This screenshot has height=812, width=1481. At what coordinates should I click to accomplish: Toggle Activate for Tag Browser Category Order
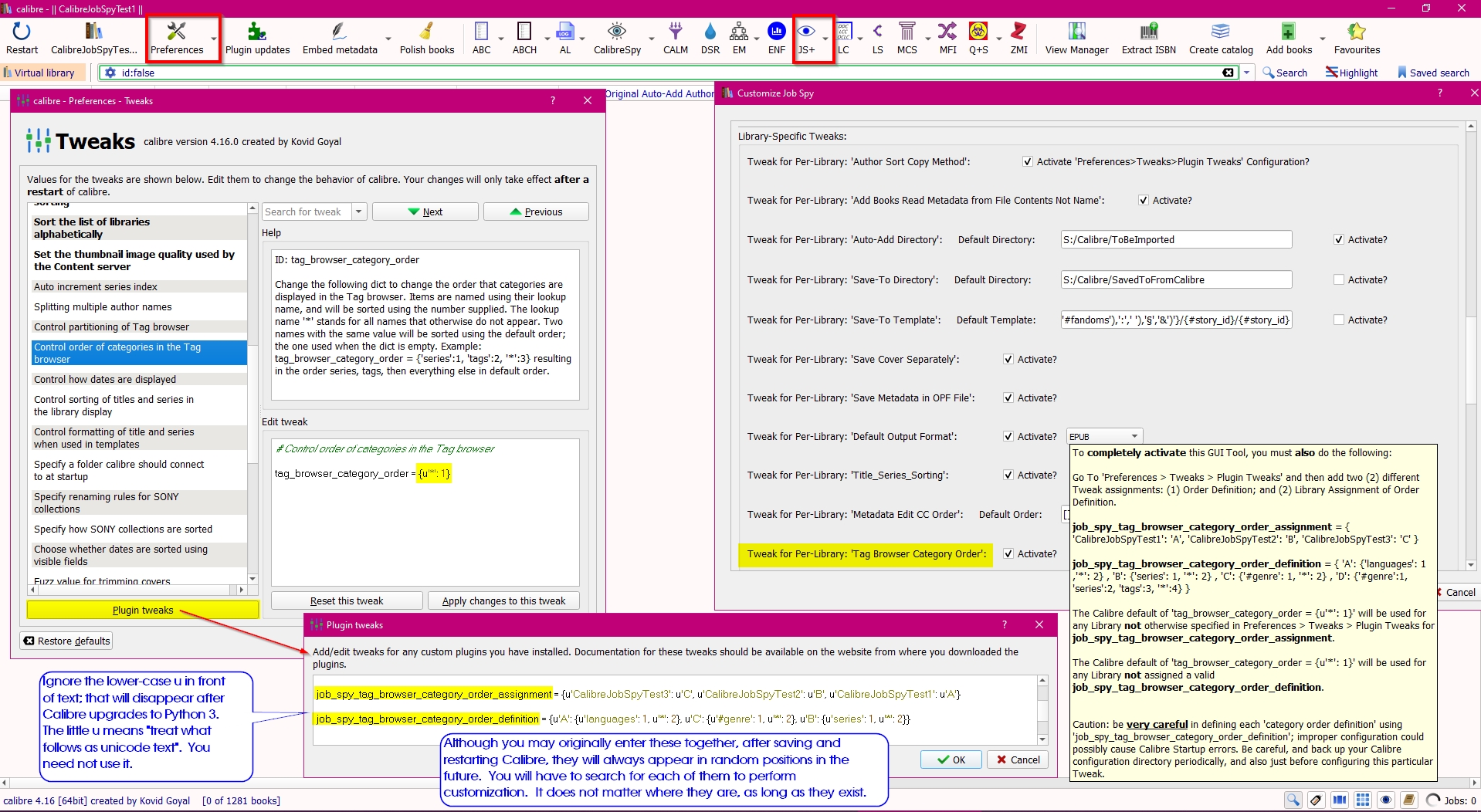coord(1008,554)
